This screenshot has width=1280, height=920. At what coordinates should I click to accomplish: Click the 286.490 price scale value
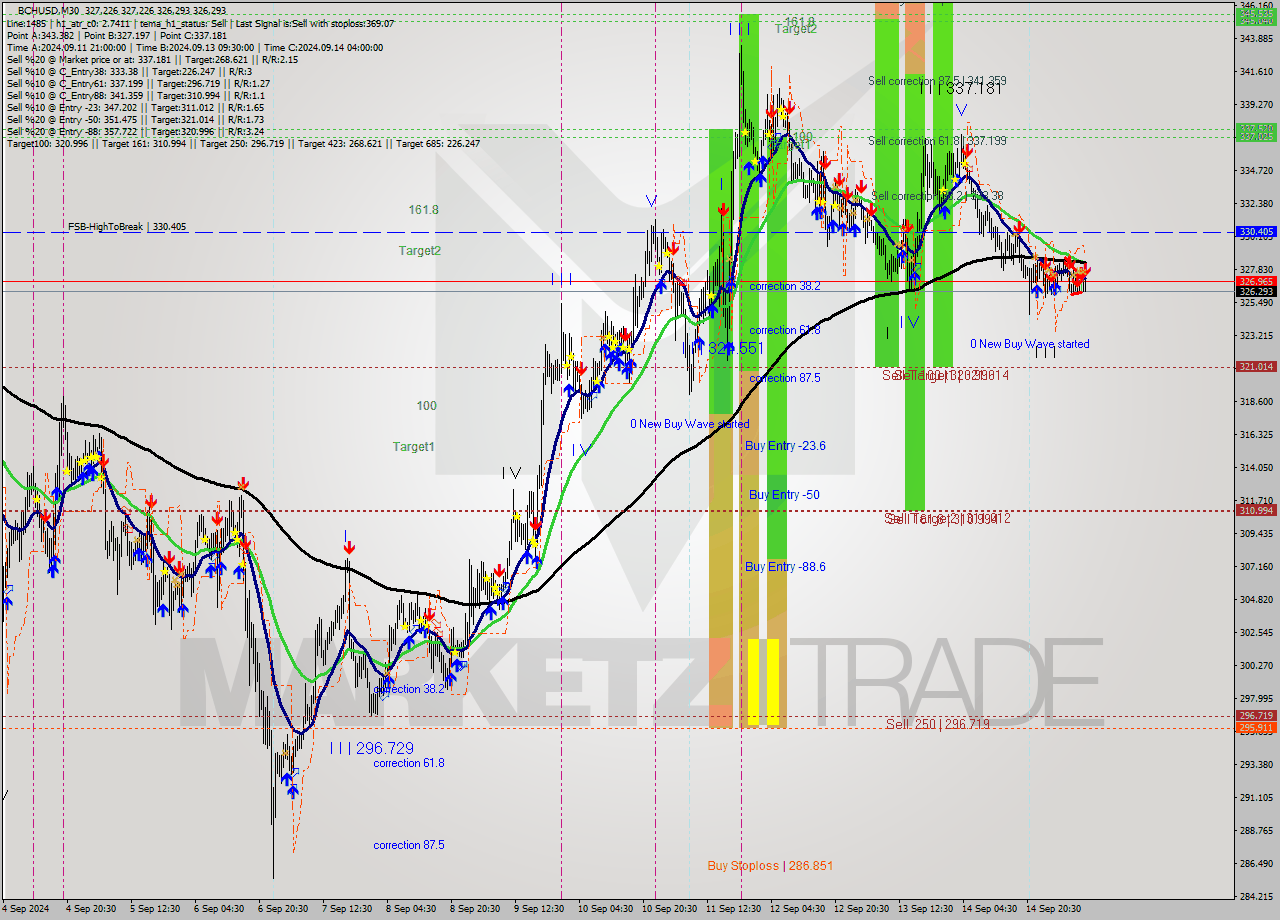click(1256, 863)
